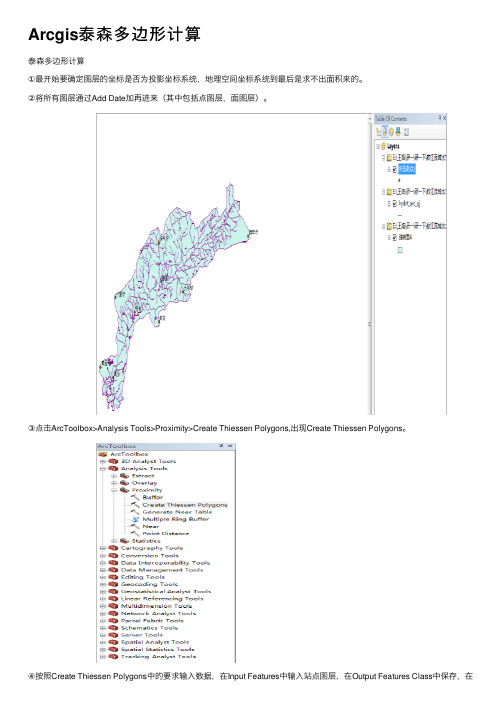Click the Spatial Analyst Tools toolbox icon
Viewport: 504px width, 713px height.
(x=113, y=642)
